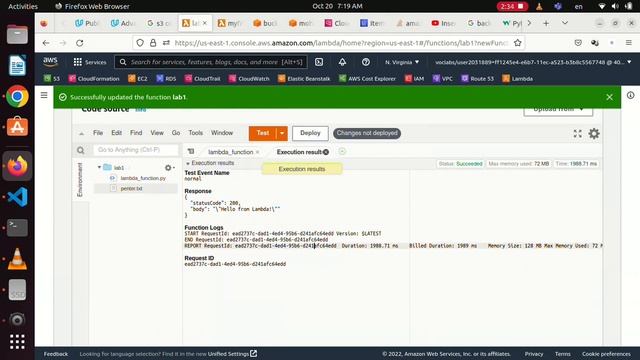Show applications grid in the dock
This screenshot has height=360, width=640.
(17, 342)
